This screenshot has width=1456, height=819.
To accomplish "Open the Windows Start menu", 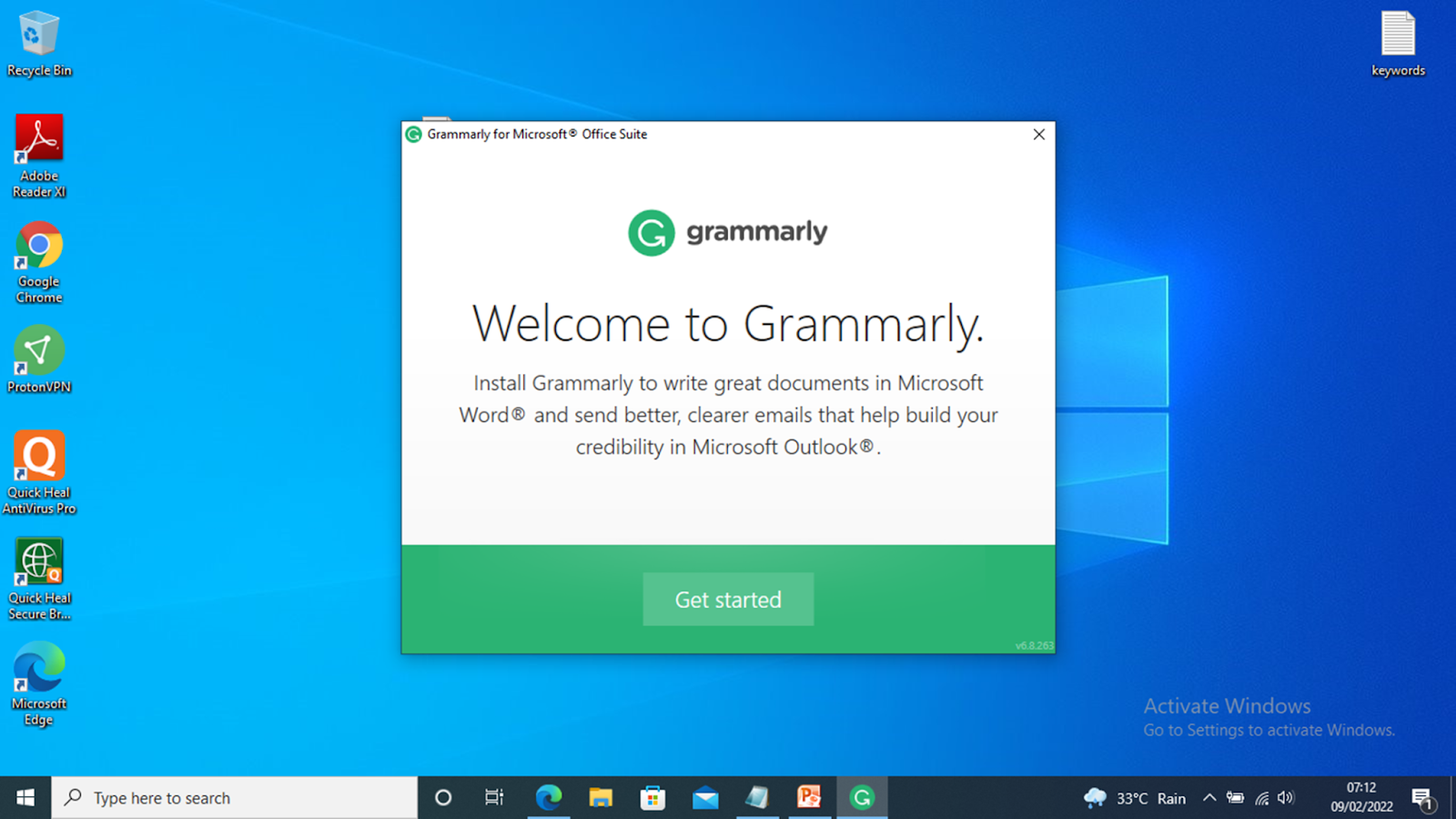I will click(25, 798).
